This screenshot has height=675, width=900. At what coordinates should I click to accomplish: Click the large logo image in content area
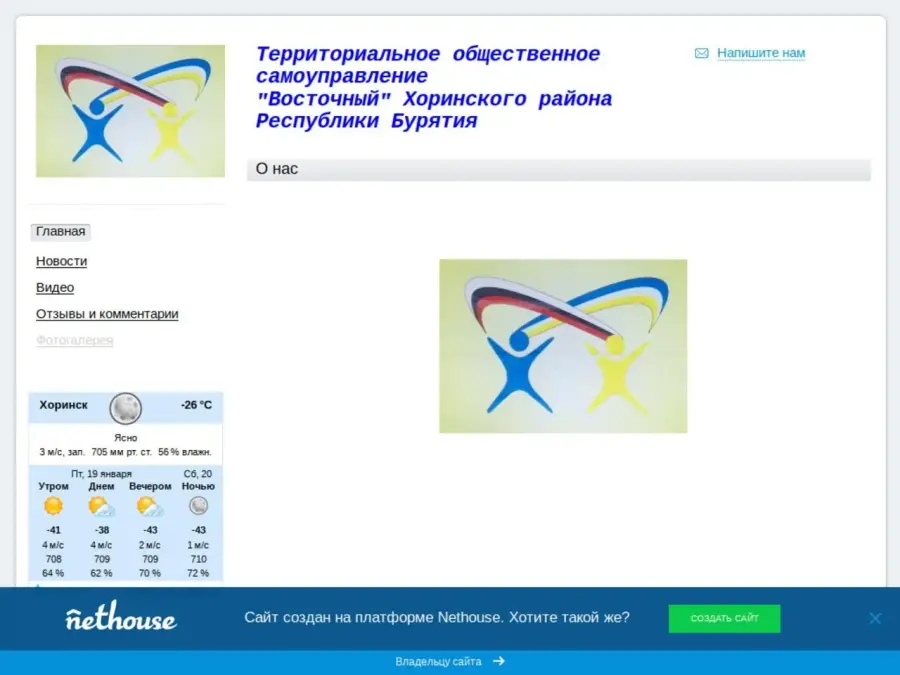click(x=563, y=346)
